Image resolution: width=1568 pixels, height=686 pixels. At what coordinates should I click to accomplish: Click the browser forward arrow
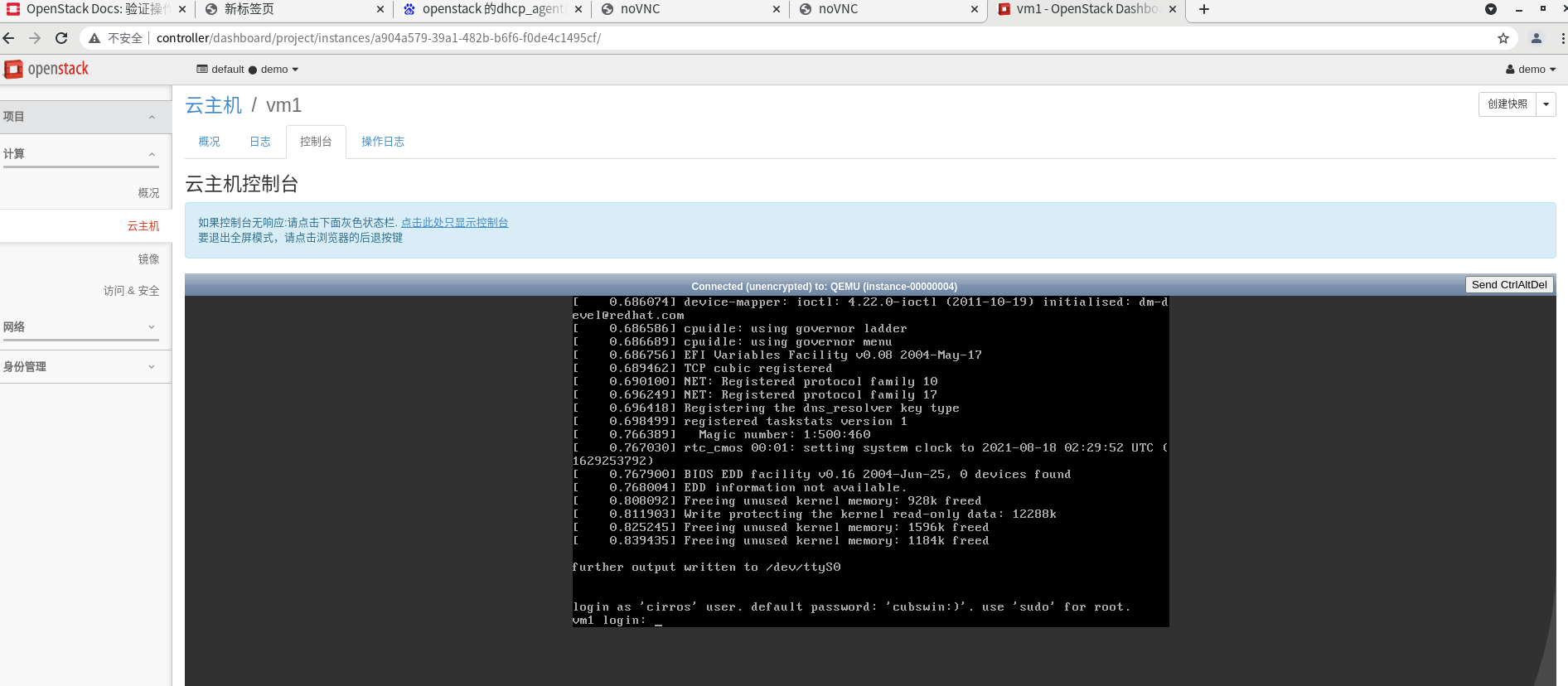coord(35,38)
